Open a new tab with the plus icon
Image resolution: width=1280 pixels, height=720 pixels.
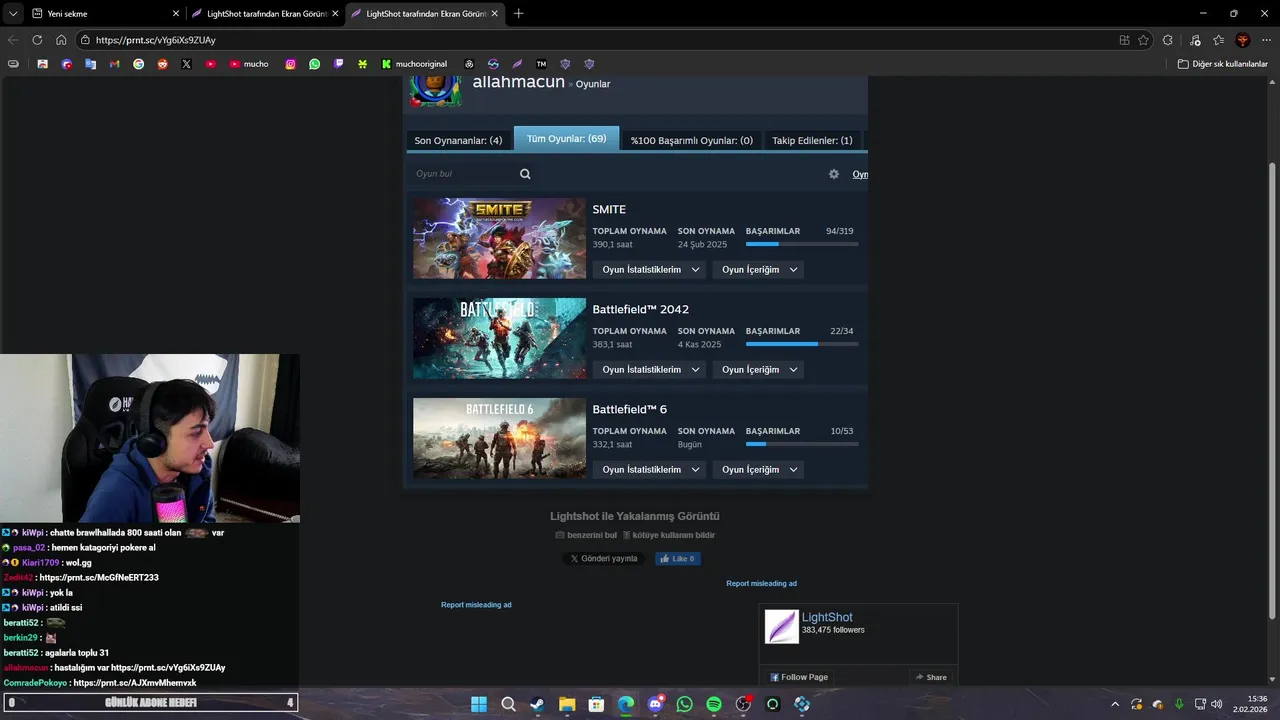pyautogui.click(x=518, y=14)
